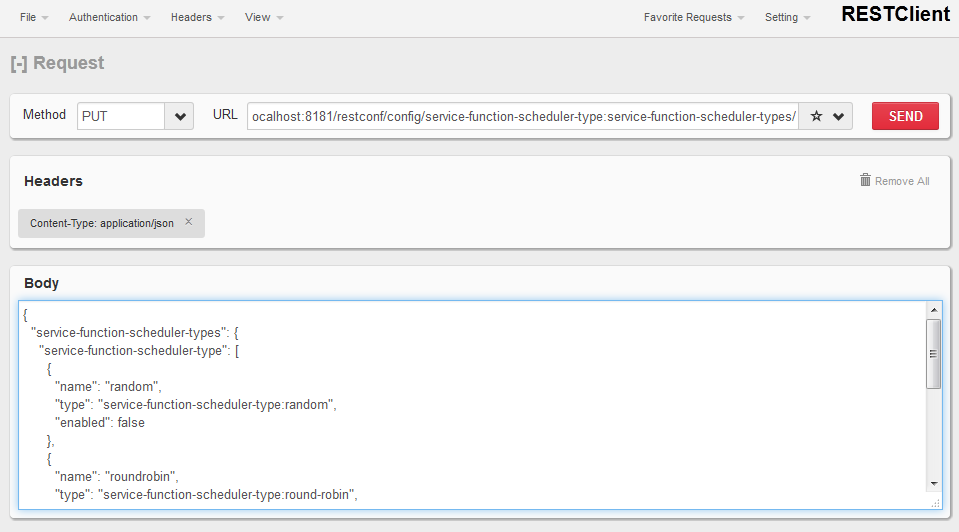Screen dimensions: 959x532
Task: Click the "name": "random" line
Action: pos(108,386)
